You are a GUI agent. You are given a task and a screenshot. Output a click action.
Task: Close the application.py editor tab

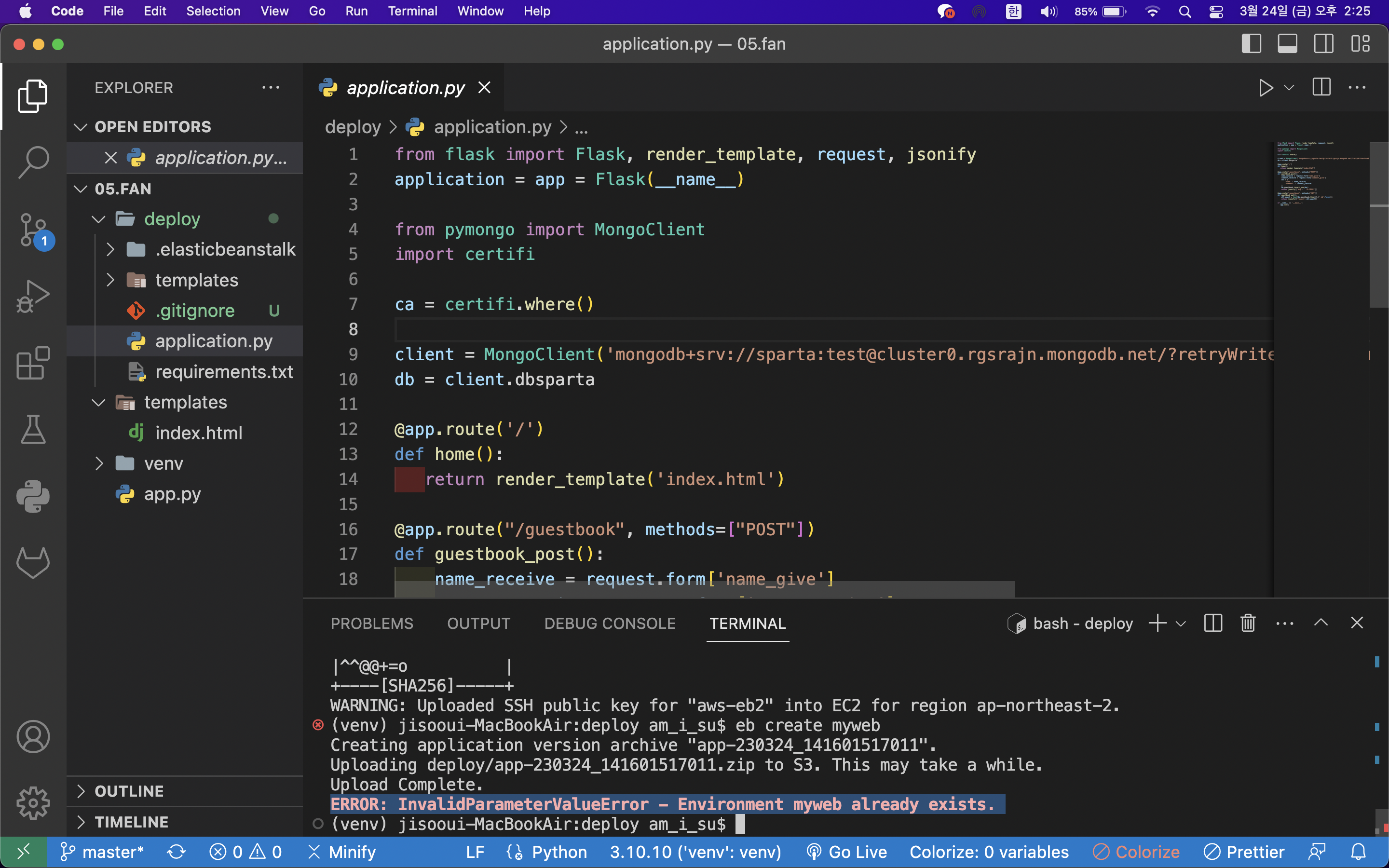pos(484,87)
